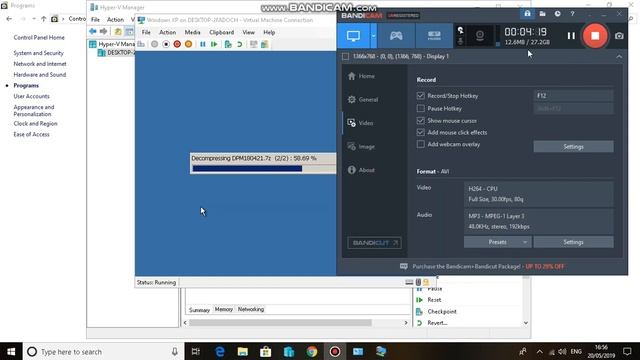The width and height of the screenshot is (640, 360).
Task: Open Bandicam scheduled recording clock icon
Action: (558, 13)
